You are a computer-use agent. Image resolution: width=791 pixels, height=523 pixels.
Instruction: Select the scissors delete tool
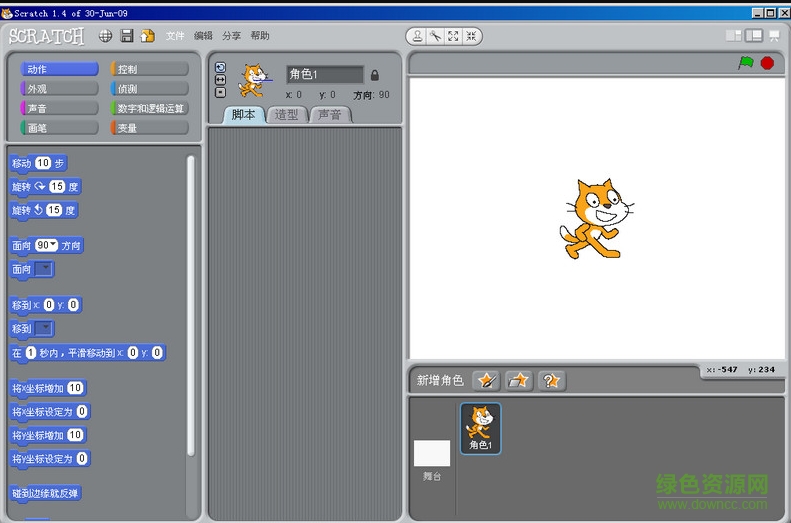point(435,36)
